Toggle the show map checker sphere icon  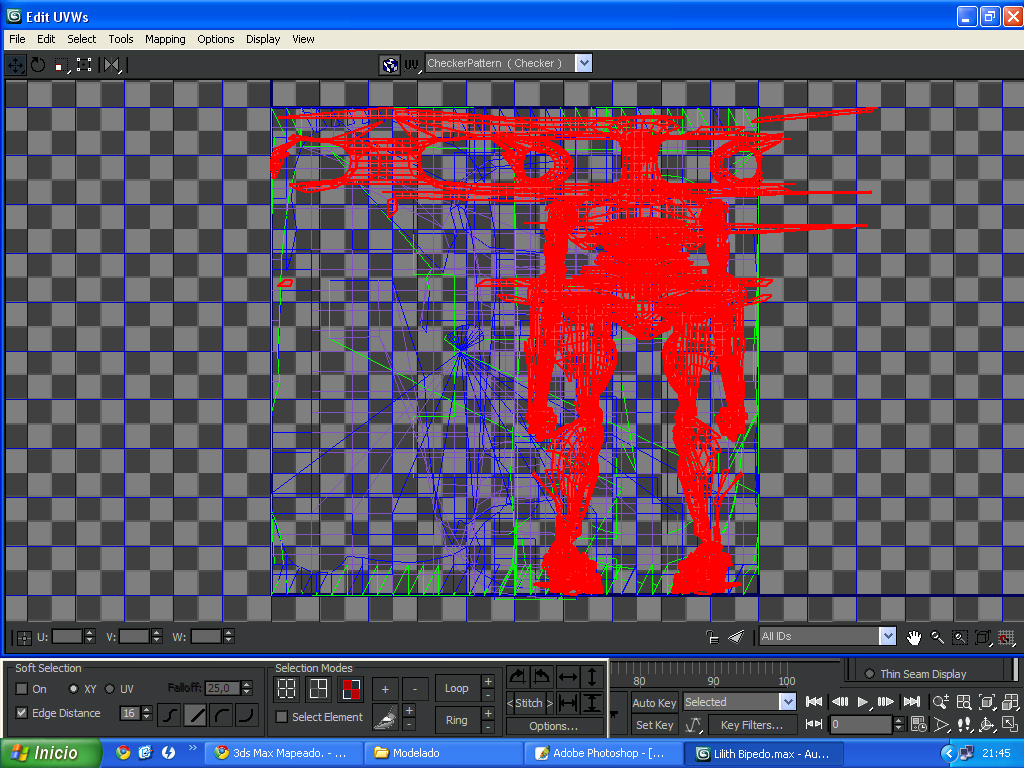pos(390,65)
